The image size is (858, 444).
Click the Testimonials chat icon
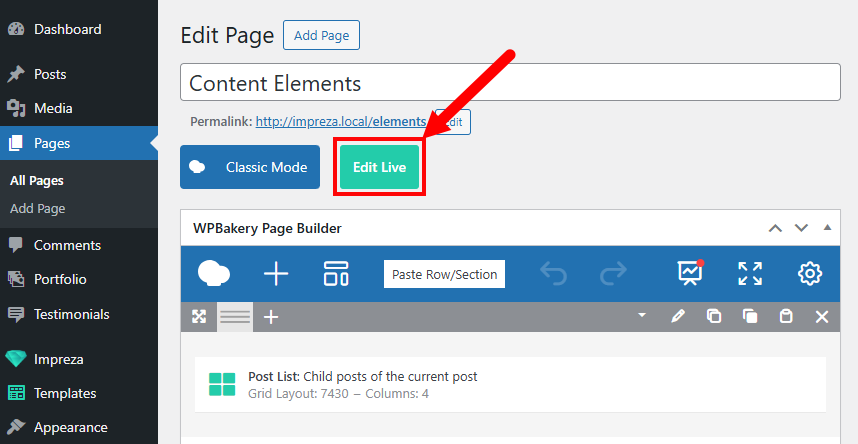[x=16, y=314]
